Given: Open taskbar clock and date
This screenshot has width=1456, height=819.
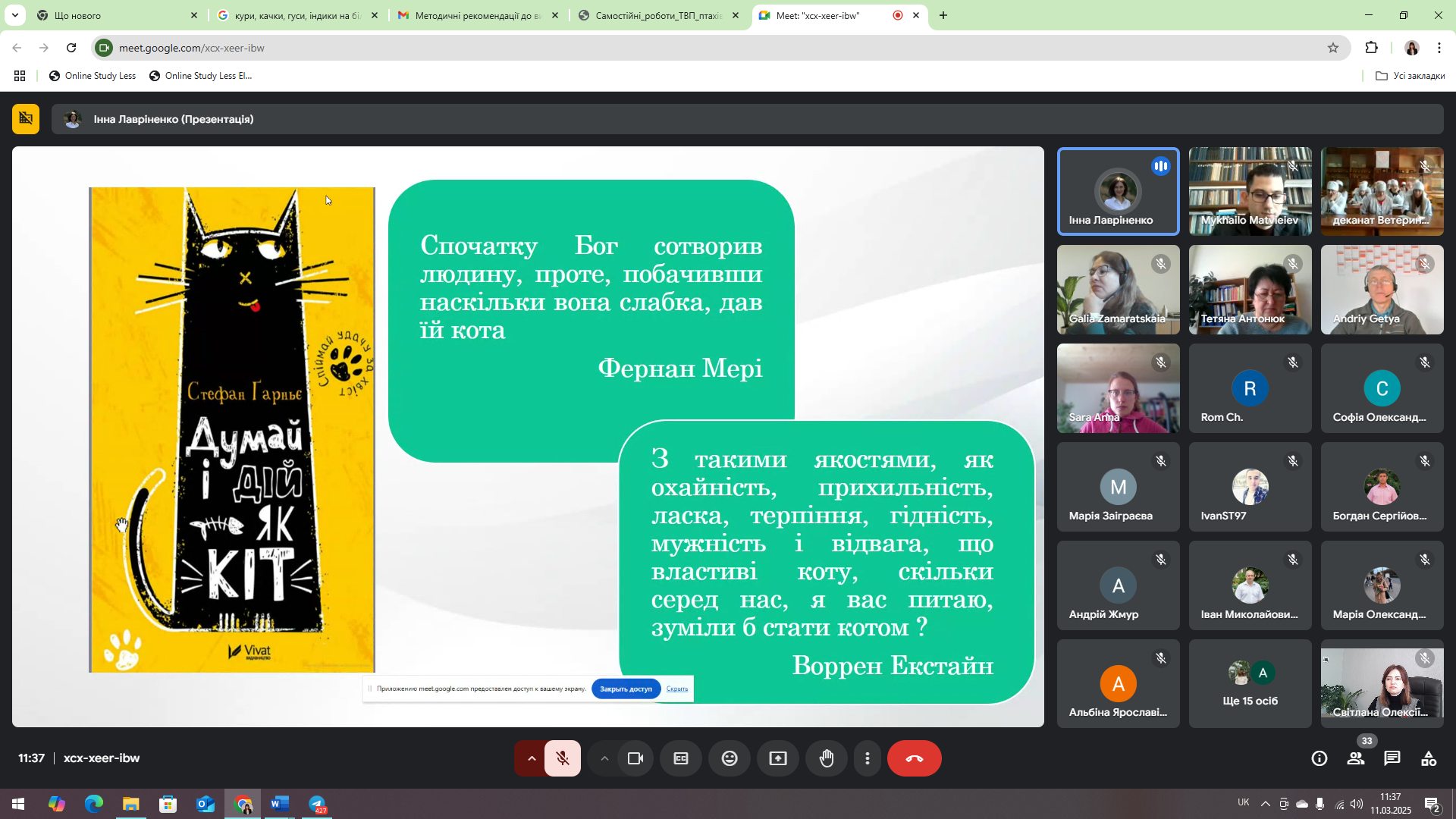Looking at the screenshot, I should pyautogui.click(x=1391, y=804).
